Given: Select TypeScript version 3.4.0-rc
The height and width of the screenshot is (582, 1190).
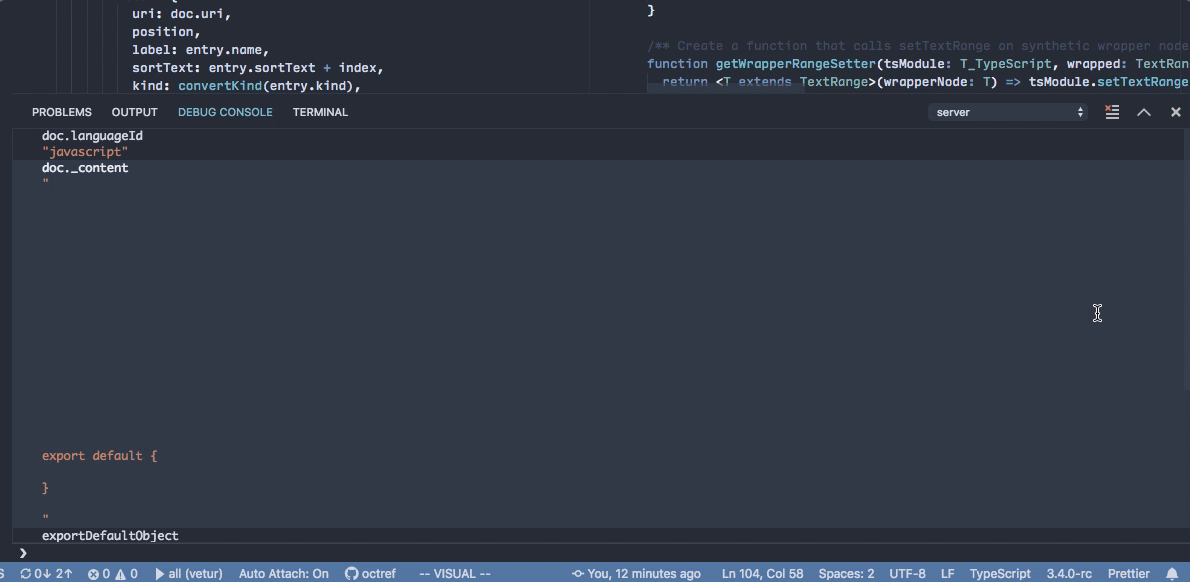Looking at the screenshot, I should [1069, 574].
